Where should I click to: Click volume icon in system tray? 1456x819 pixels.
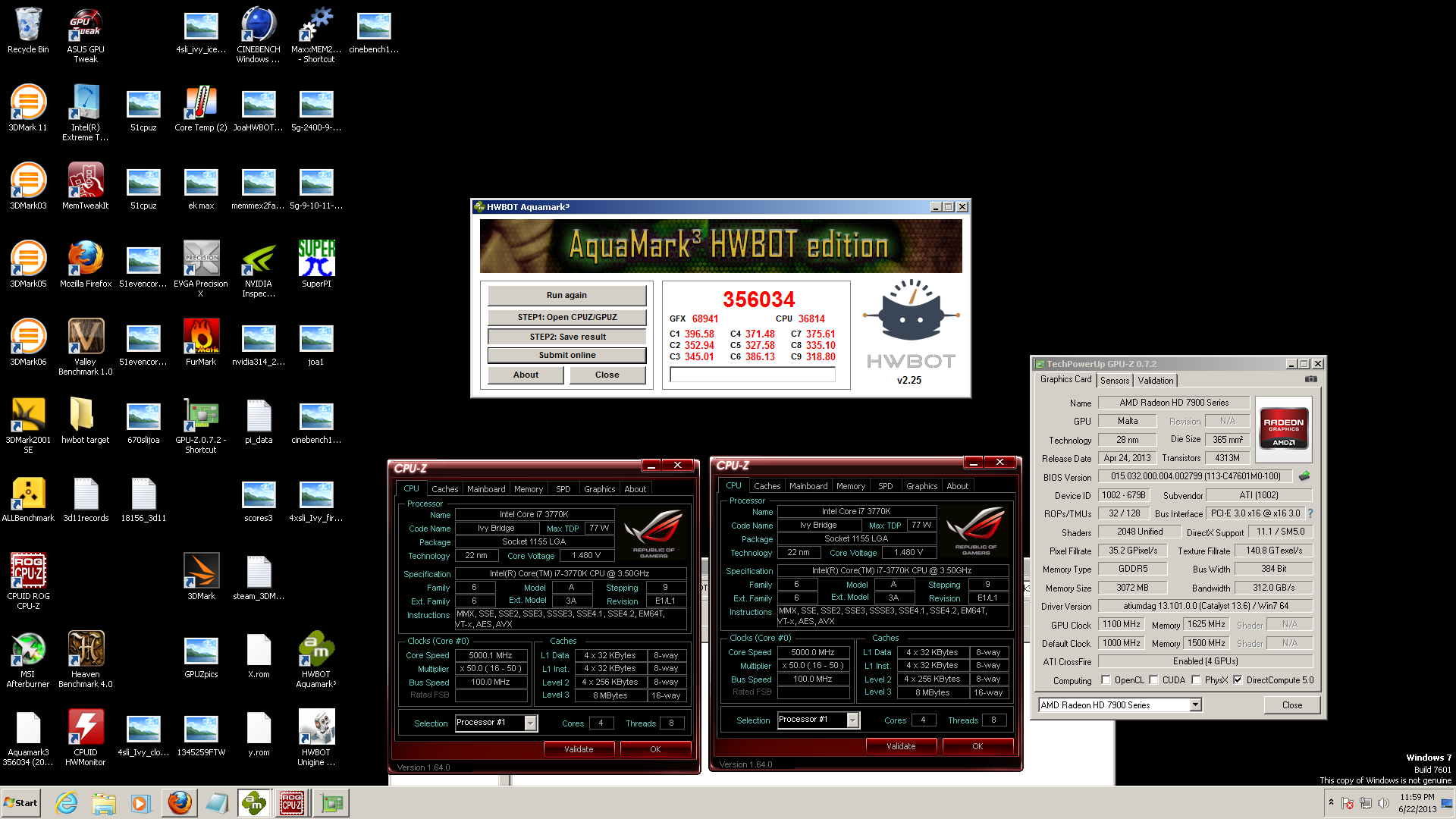(1384, 802)
